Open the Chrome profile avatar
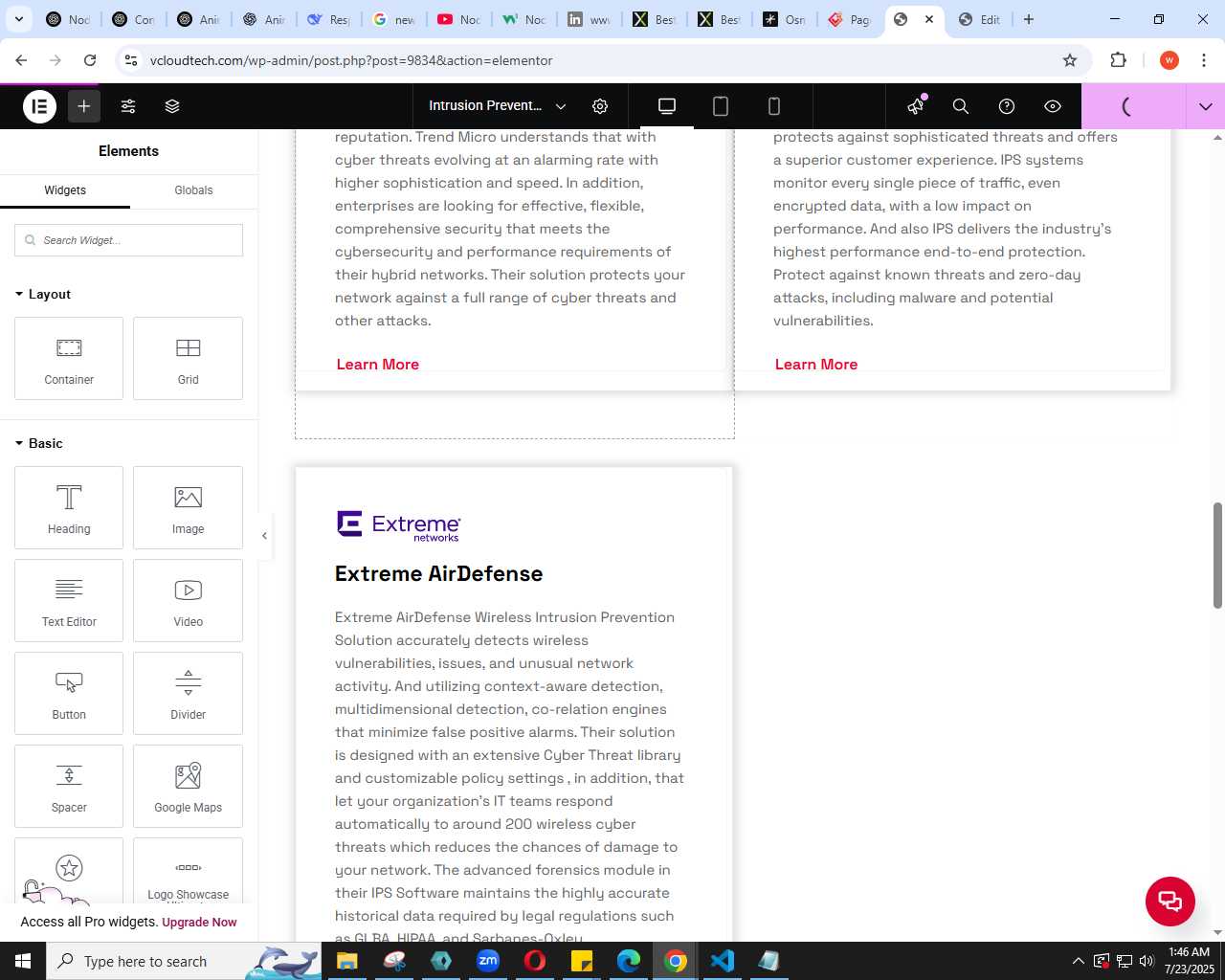 1169,60
